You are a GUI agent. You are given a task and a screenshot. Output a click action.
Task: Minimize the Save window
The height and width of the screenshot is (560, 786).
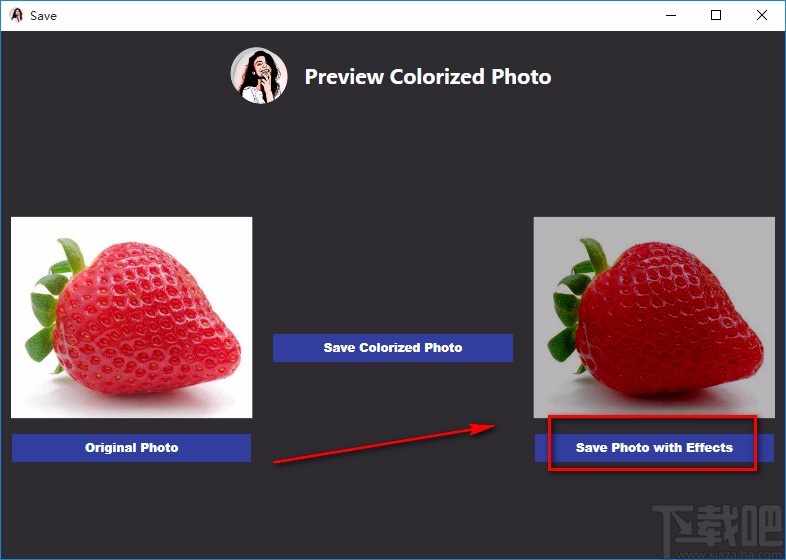[669, 15]
